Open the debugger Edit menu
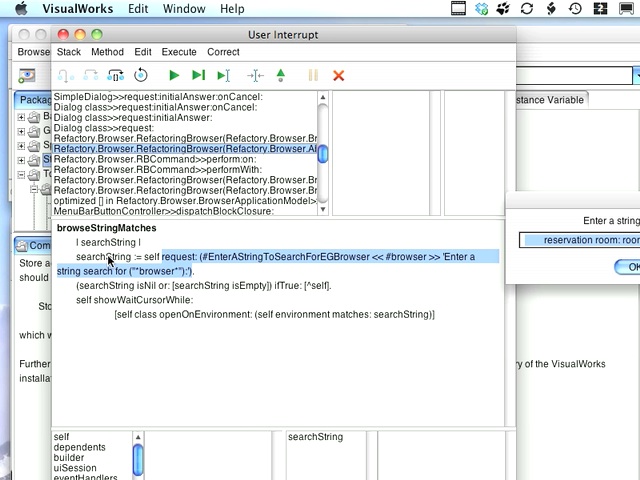The height and width of the screenshot is (480, 640). point(143,52)
